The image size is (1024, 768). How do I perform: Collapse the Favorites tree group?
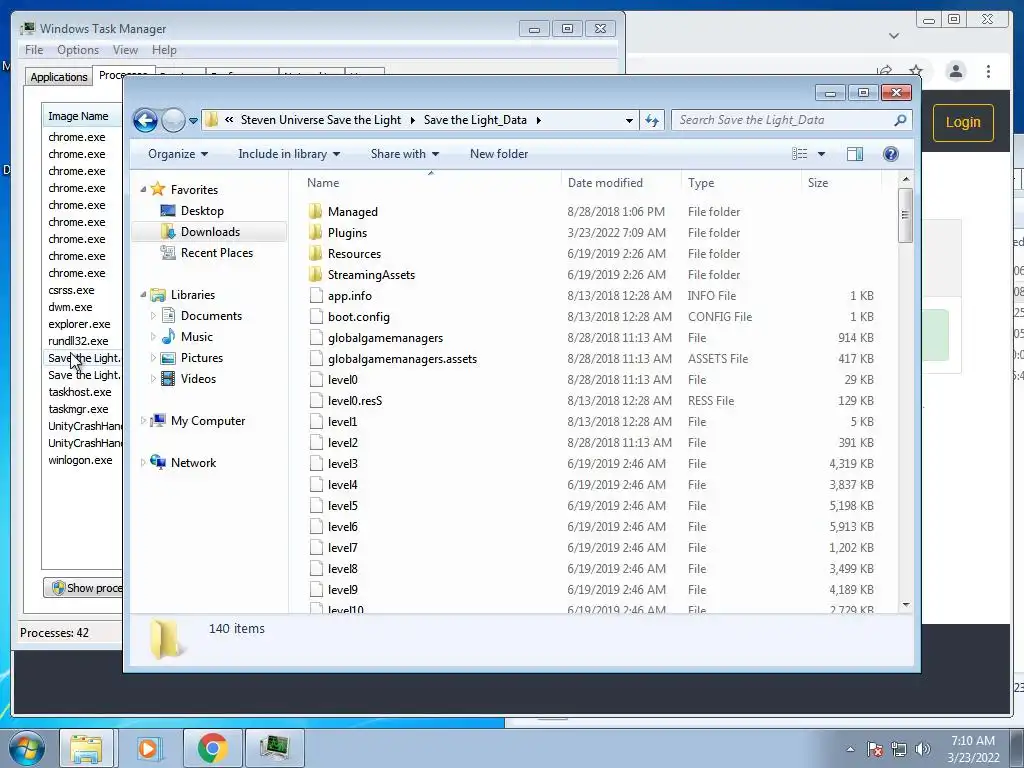click(143, 189)
